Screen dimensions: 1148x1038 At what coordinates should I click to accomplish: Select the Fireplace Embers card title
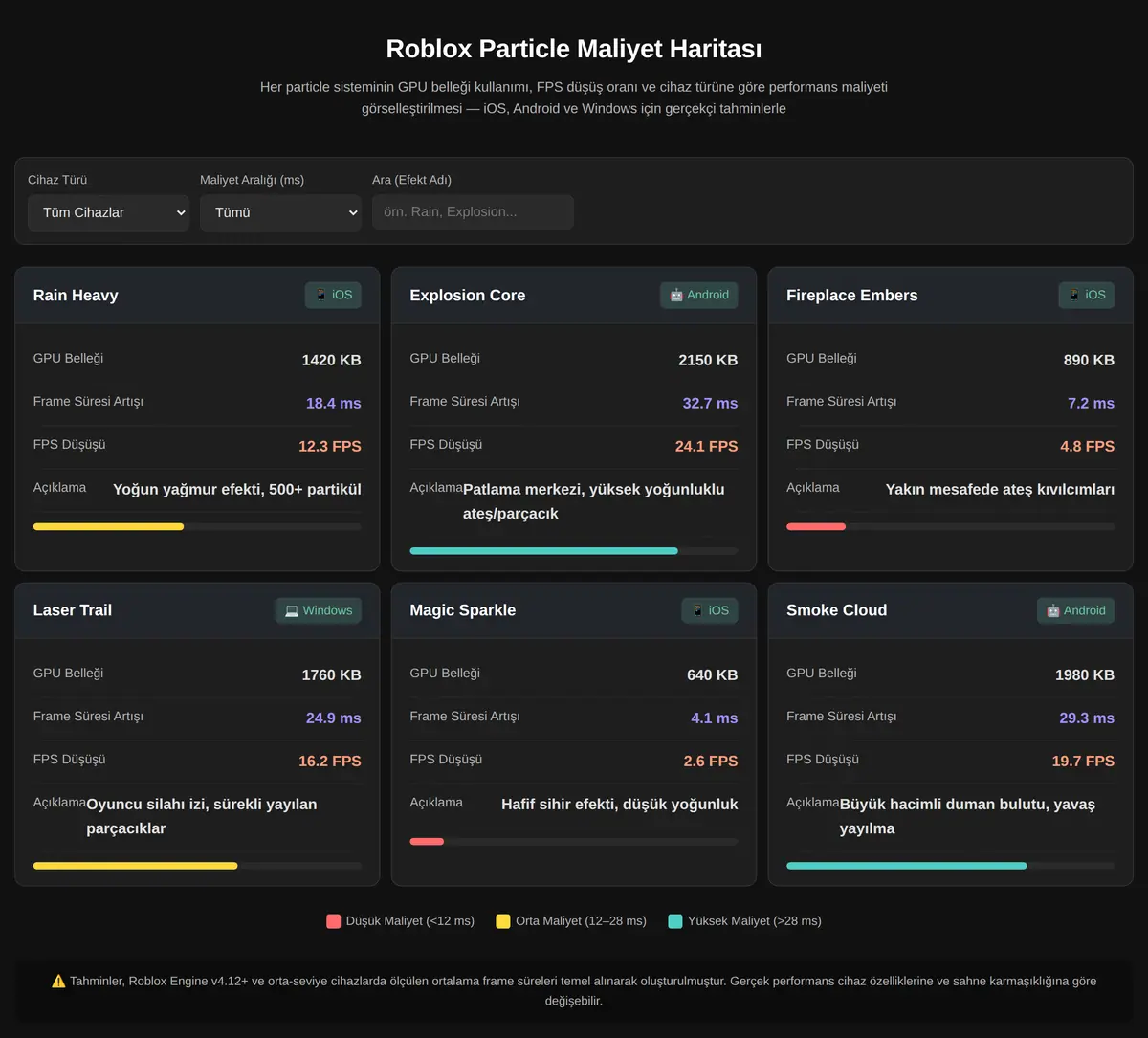(x=852, y=295)
